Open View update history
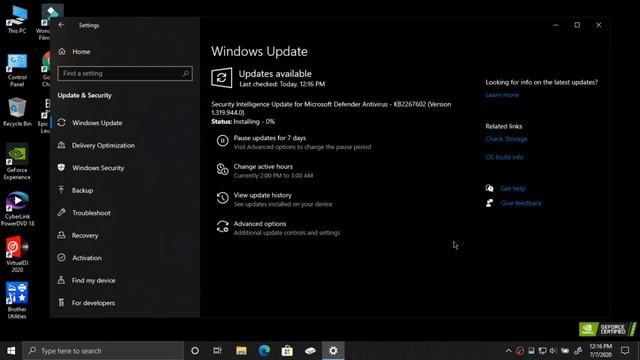The height and width of the screenshot is (360, 640). [262, 195]
